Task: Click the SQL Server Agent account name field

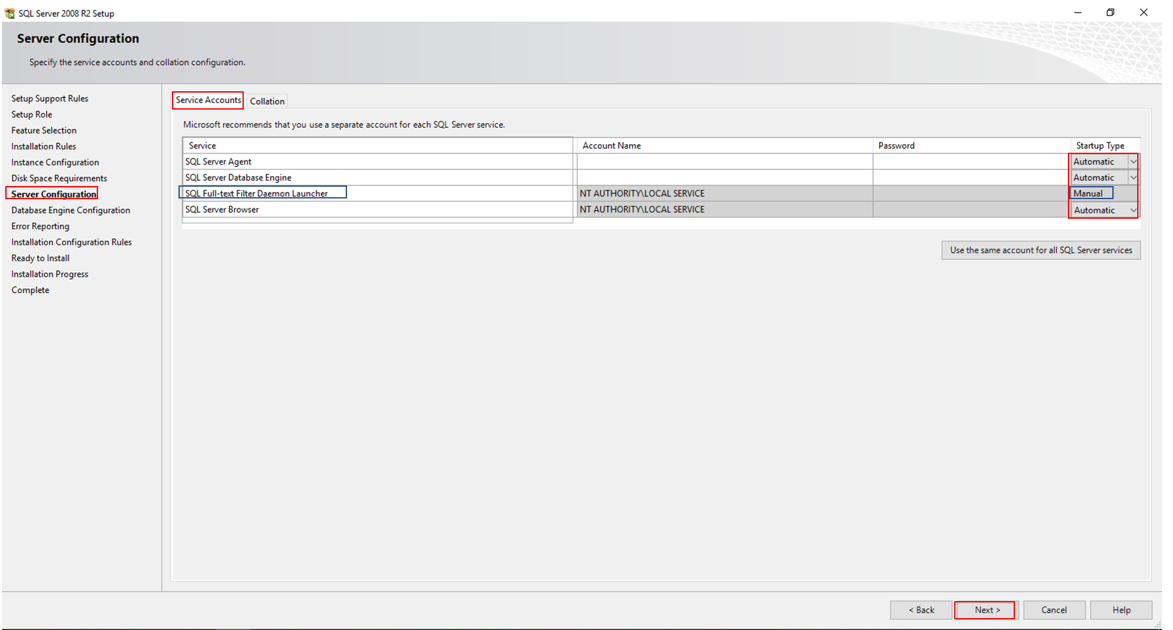Action: tap(724, 162)
